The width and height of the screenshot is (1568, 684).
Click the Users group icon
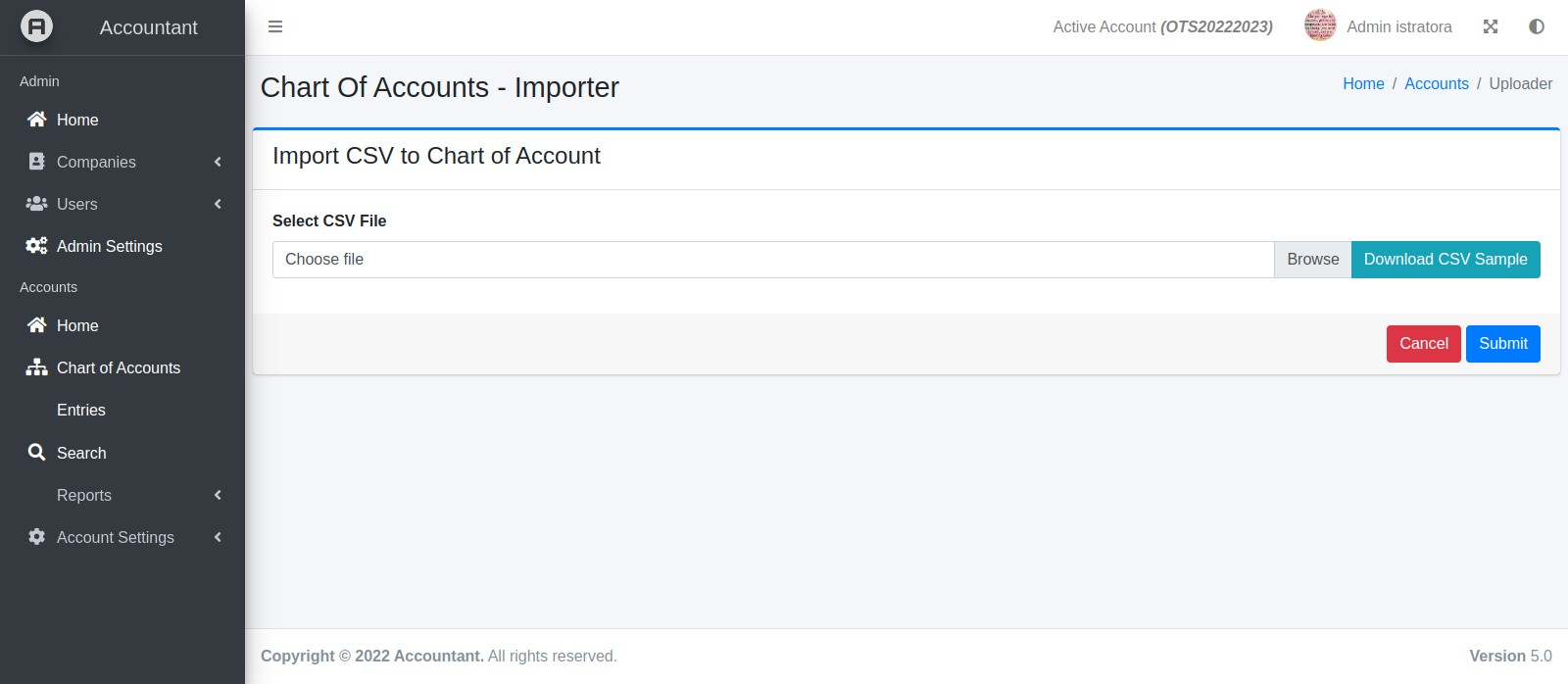click(36, 204)
